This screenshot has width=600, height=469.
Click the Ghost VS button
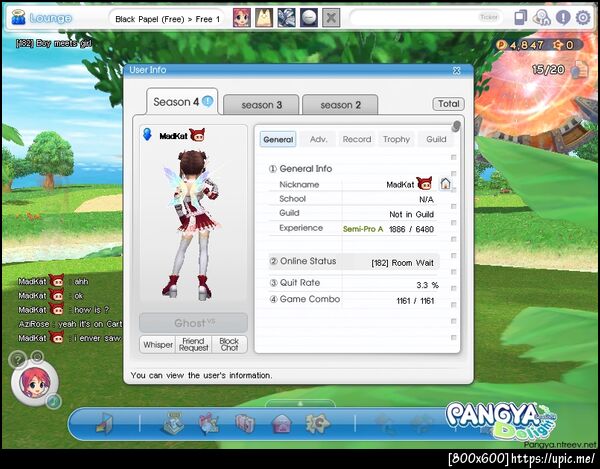pos(193,323)
